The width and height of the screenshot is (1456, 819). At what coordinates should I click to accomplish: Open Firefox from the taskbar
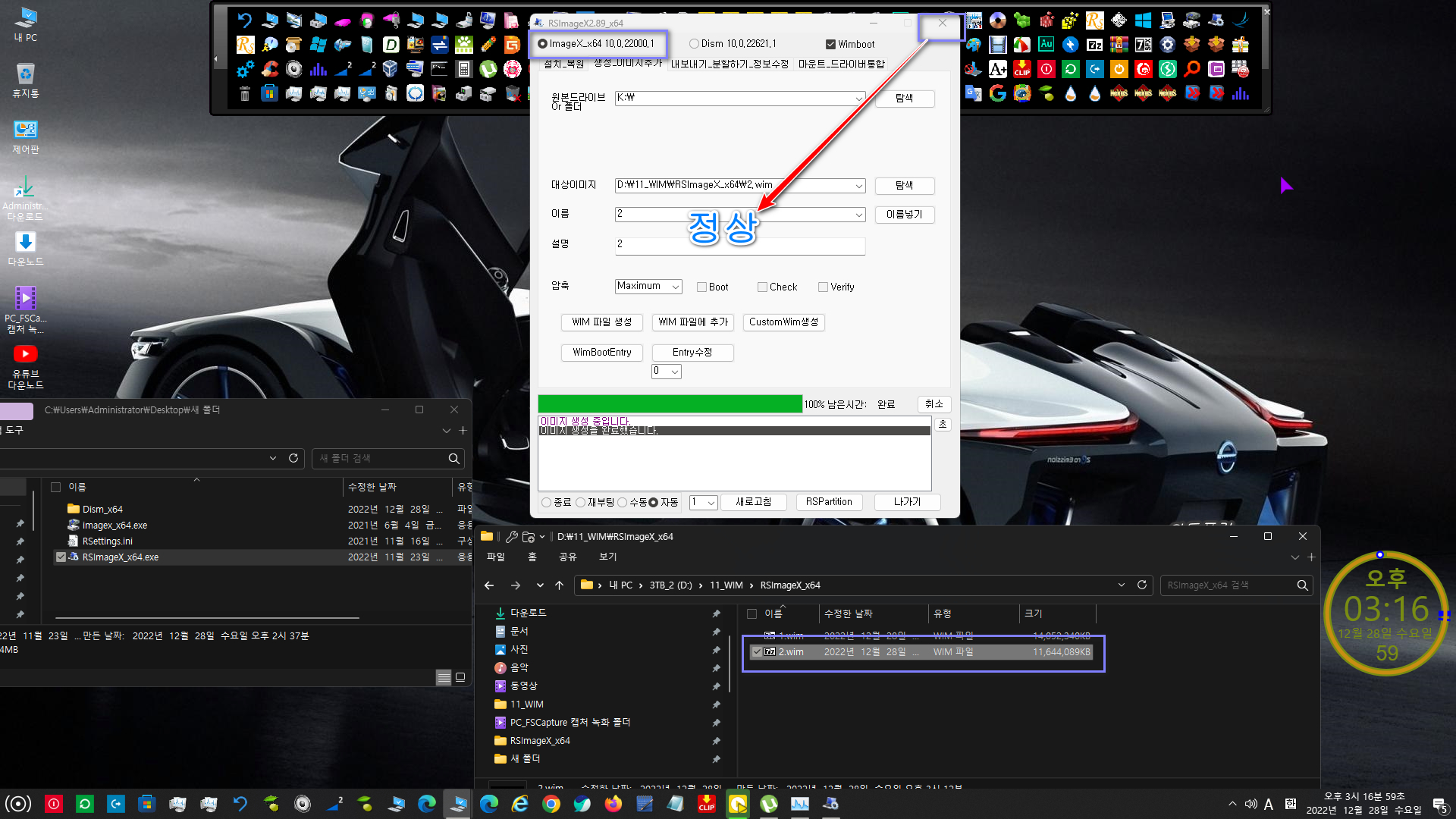click(613, 804)
